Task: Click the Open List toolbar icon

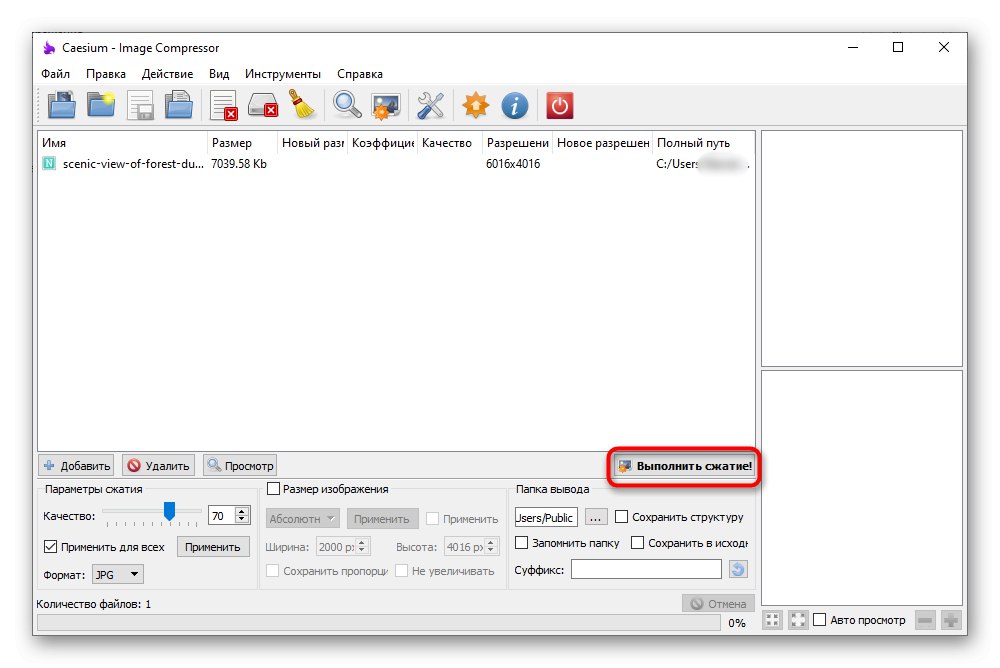Action: 179,105
